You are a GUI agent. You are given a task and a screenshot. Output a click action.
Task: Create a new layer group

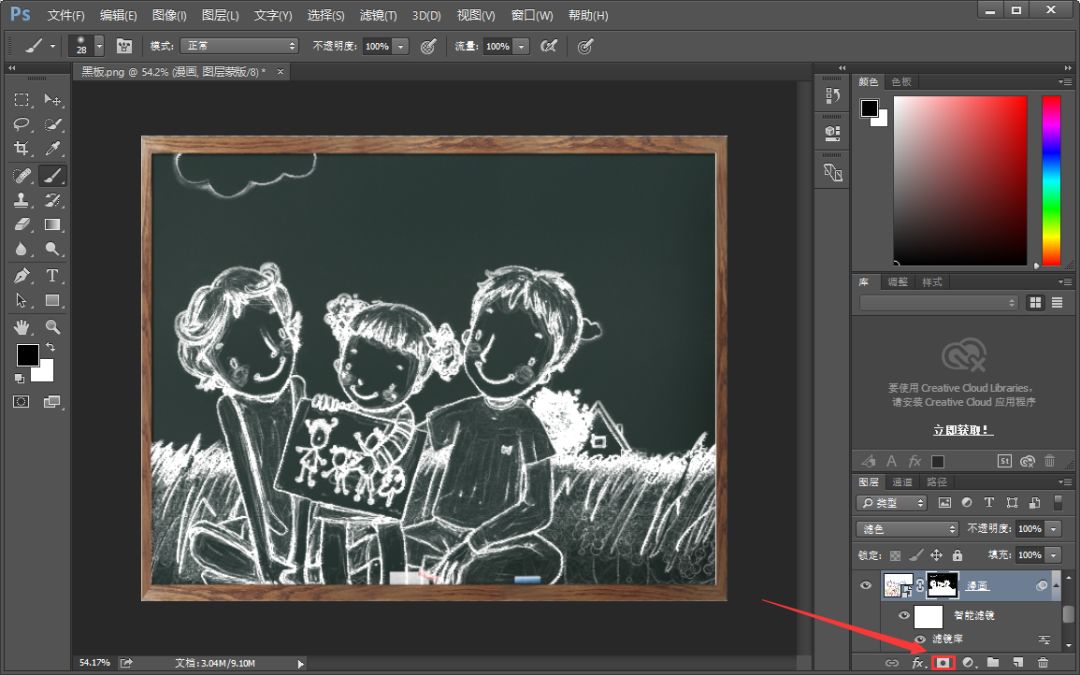pos(993,663)
